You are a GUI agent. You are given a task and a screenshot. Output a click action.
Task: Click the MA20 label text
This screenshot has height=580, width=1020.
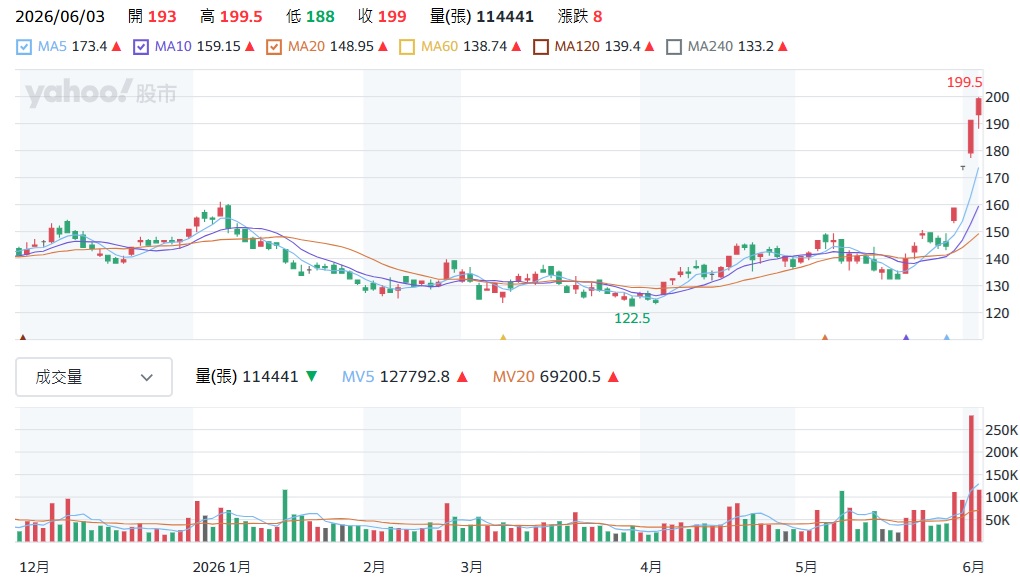306,46
